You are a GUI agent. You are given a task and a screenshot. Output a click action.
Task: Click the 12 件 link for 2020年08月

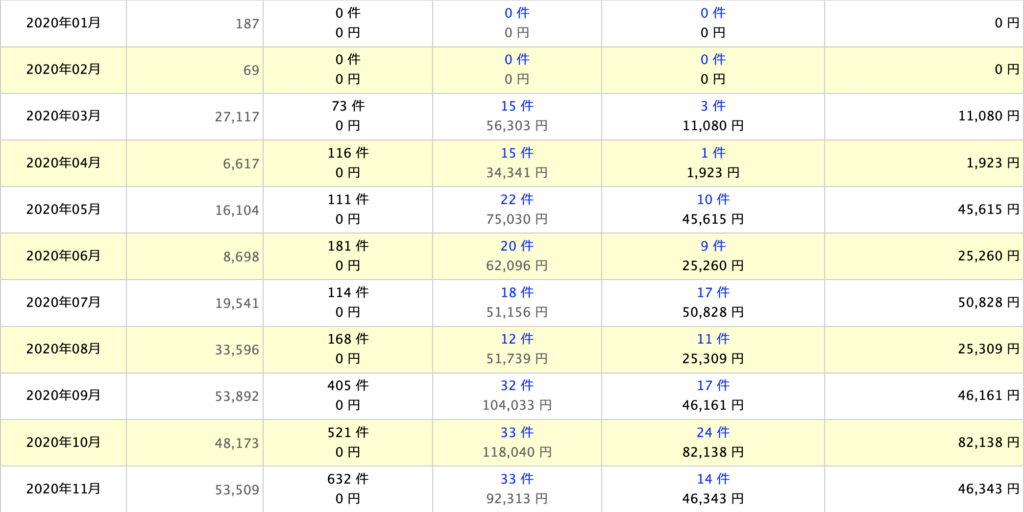(516, 339)
